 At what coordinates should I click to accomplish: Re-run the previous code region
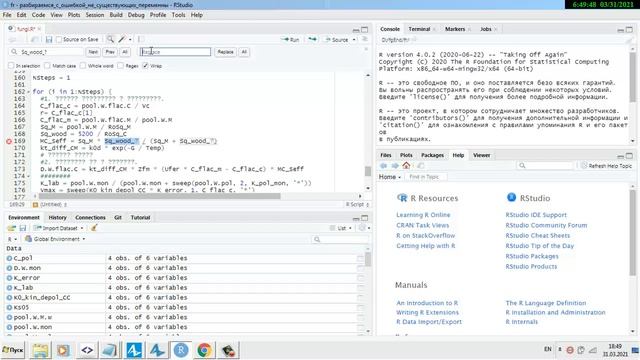312,39
